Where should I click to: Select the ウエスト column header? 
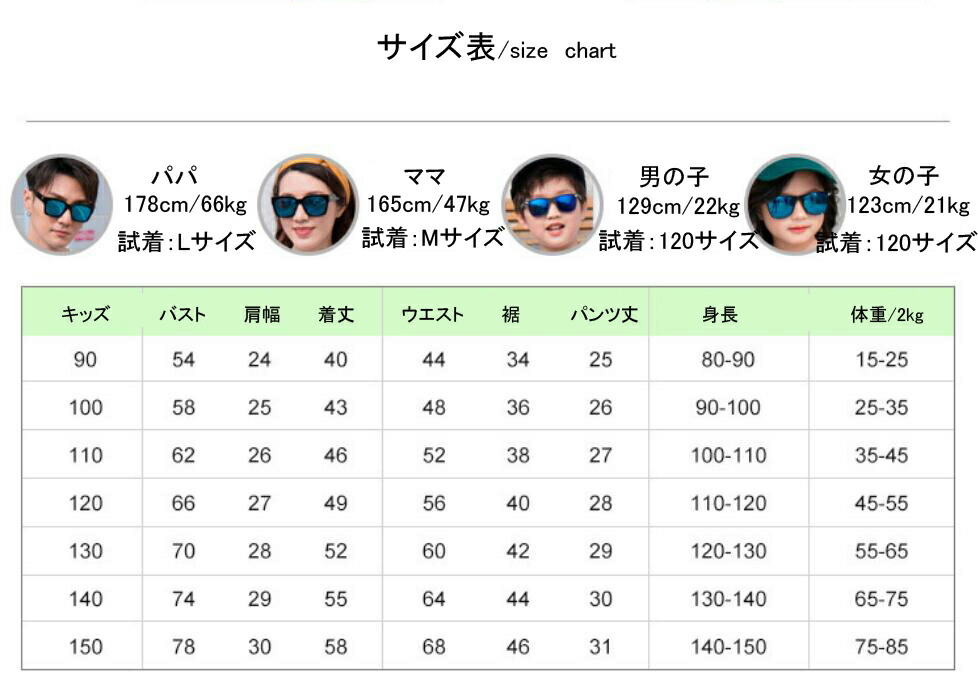click(432, 315)
